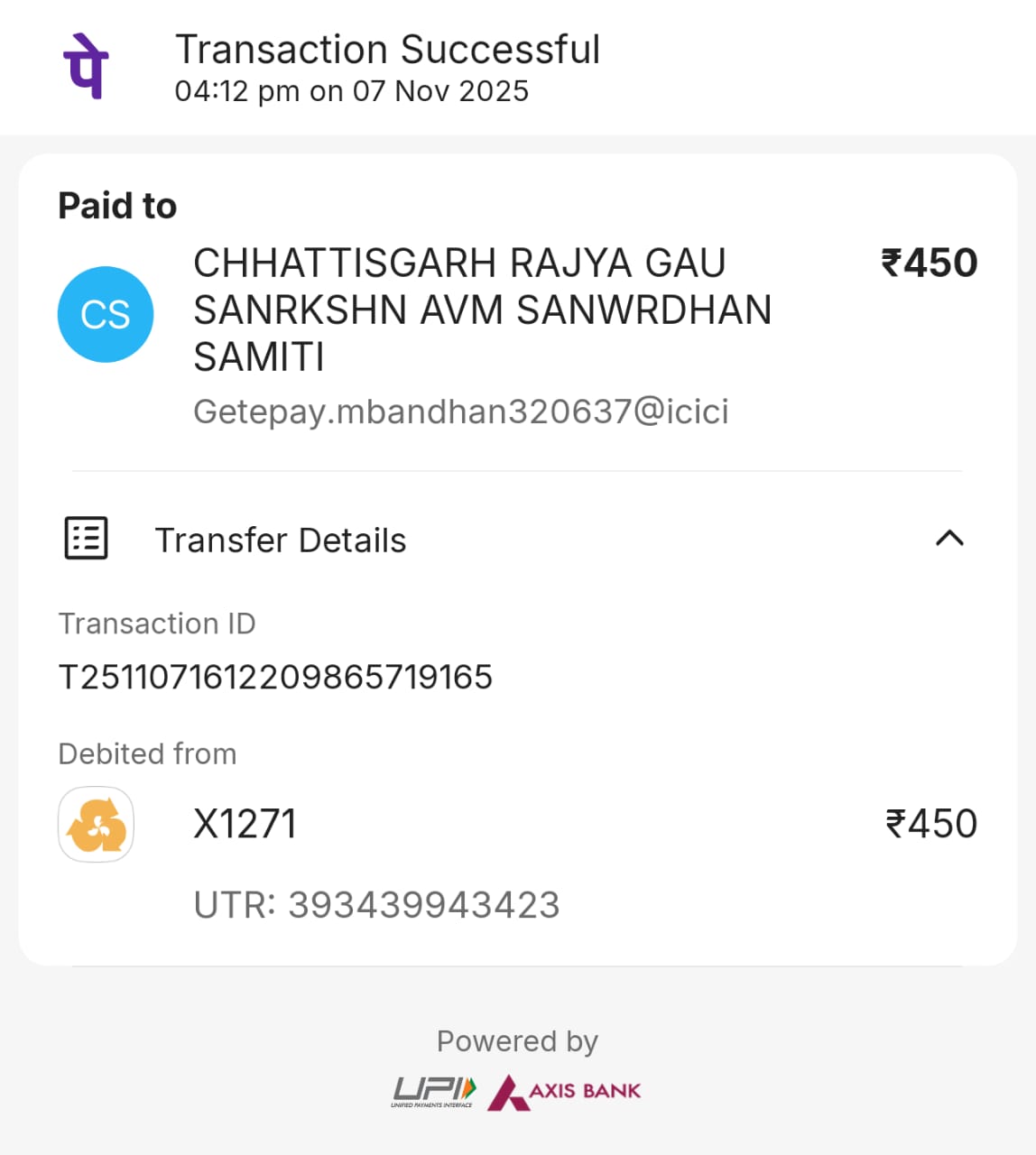Viewport: 1036px width, 1155px height.
Task: Click the Transfer Details section heading
Action: coord(281,541)
